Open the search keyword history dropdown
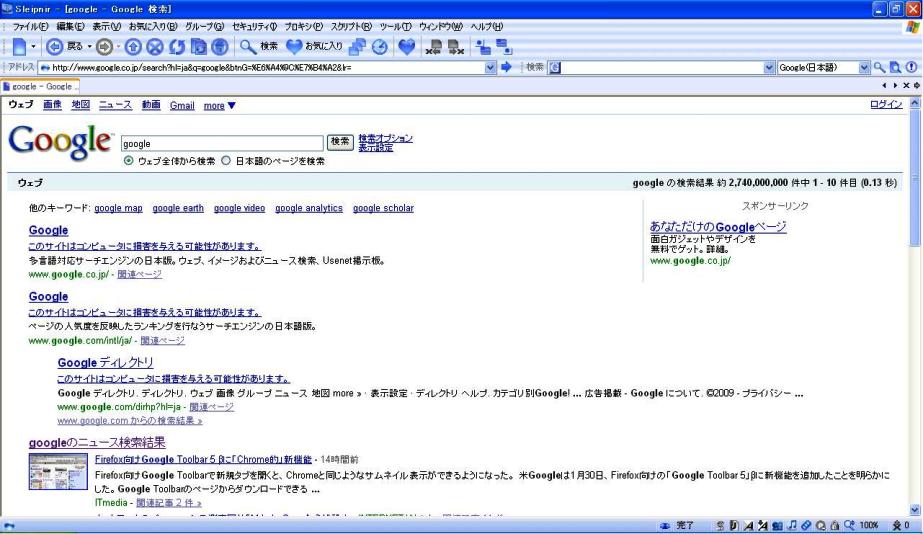923x534 pixels. point(769,68)
